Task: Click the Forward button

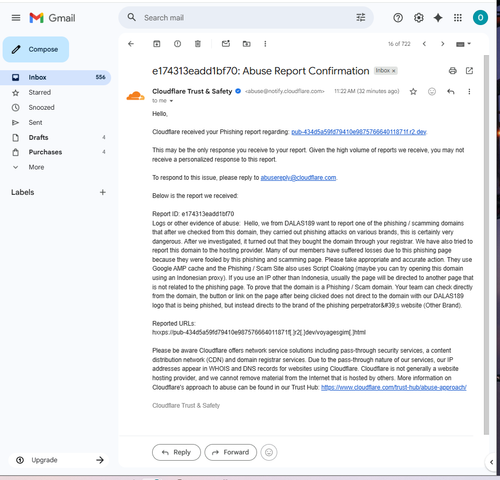Action: (231, 452)
